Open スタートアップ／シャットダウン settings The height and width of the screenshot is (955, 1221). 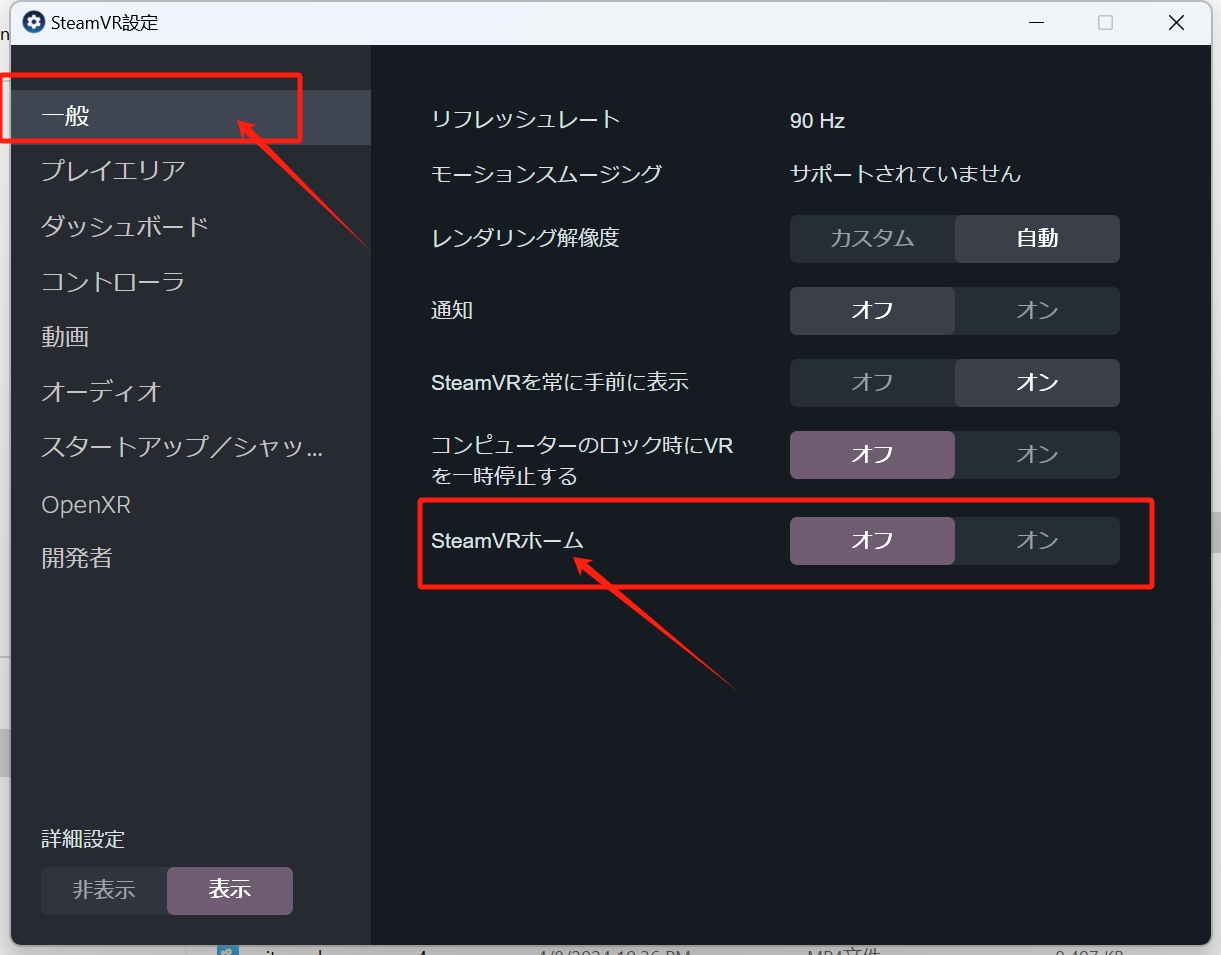(x=191, y=447)
